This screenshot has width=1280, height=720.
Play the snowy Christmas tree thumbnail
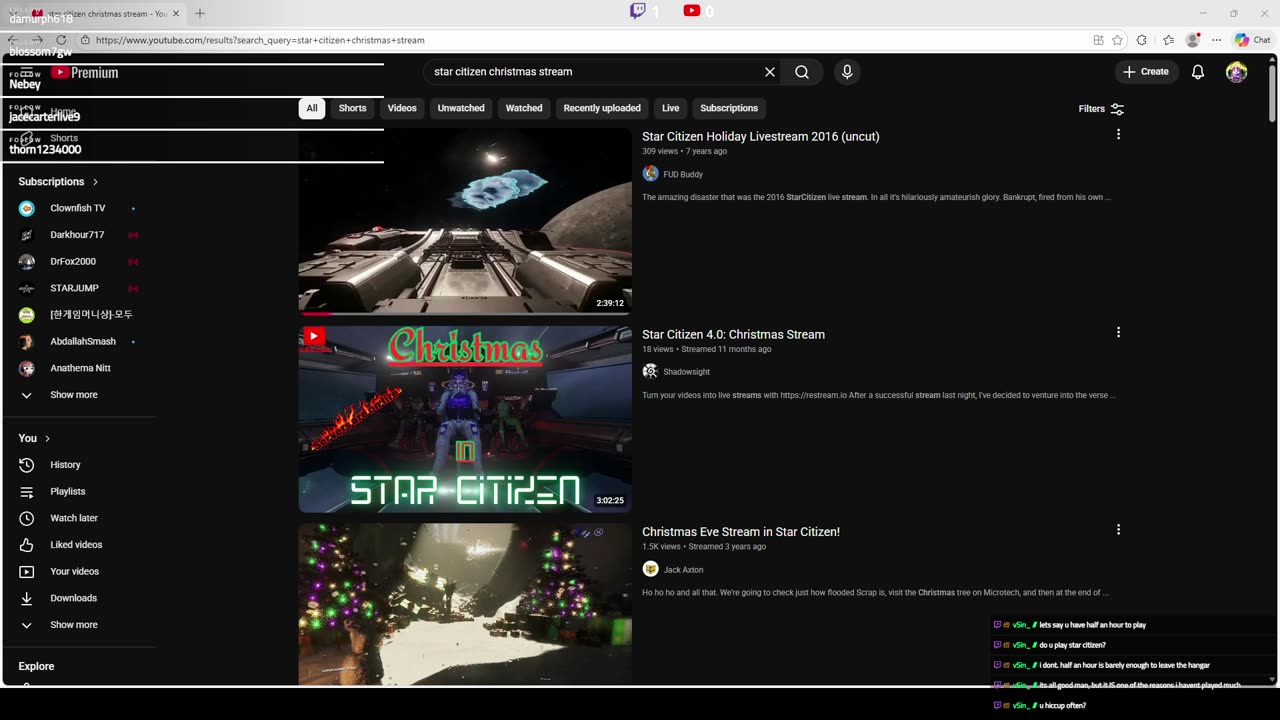point(465,604)
